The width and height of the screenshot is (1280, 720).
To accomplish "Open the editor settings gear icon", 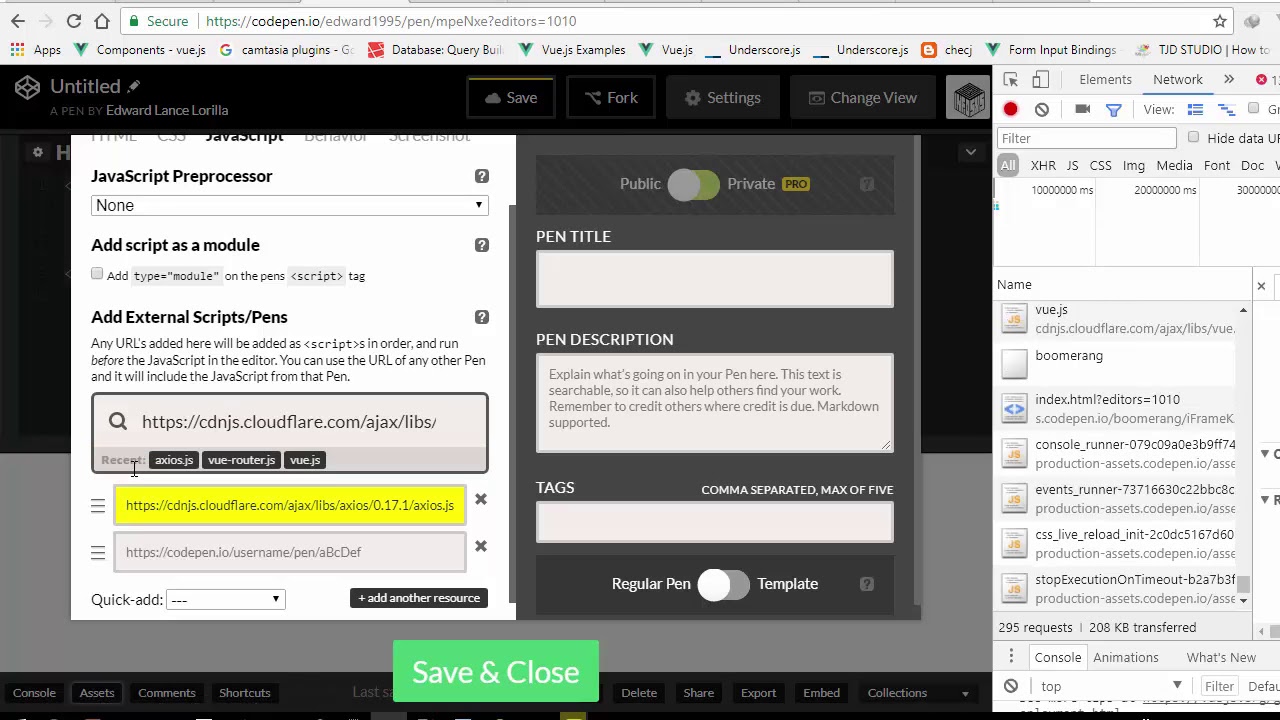I will tap(38, 152).
